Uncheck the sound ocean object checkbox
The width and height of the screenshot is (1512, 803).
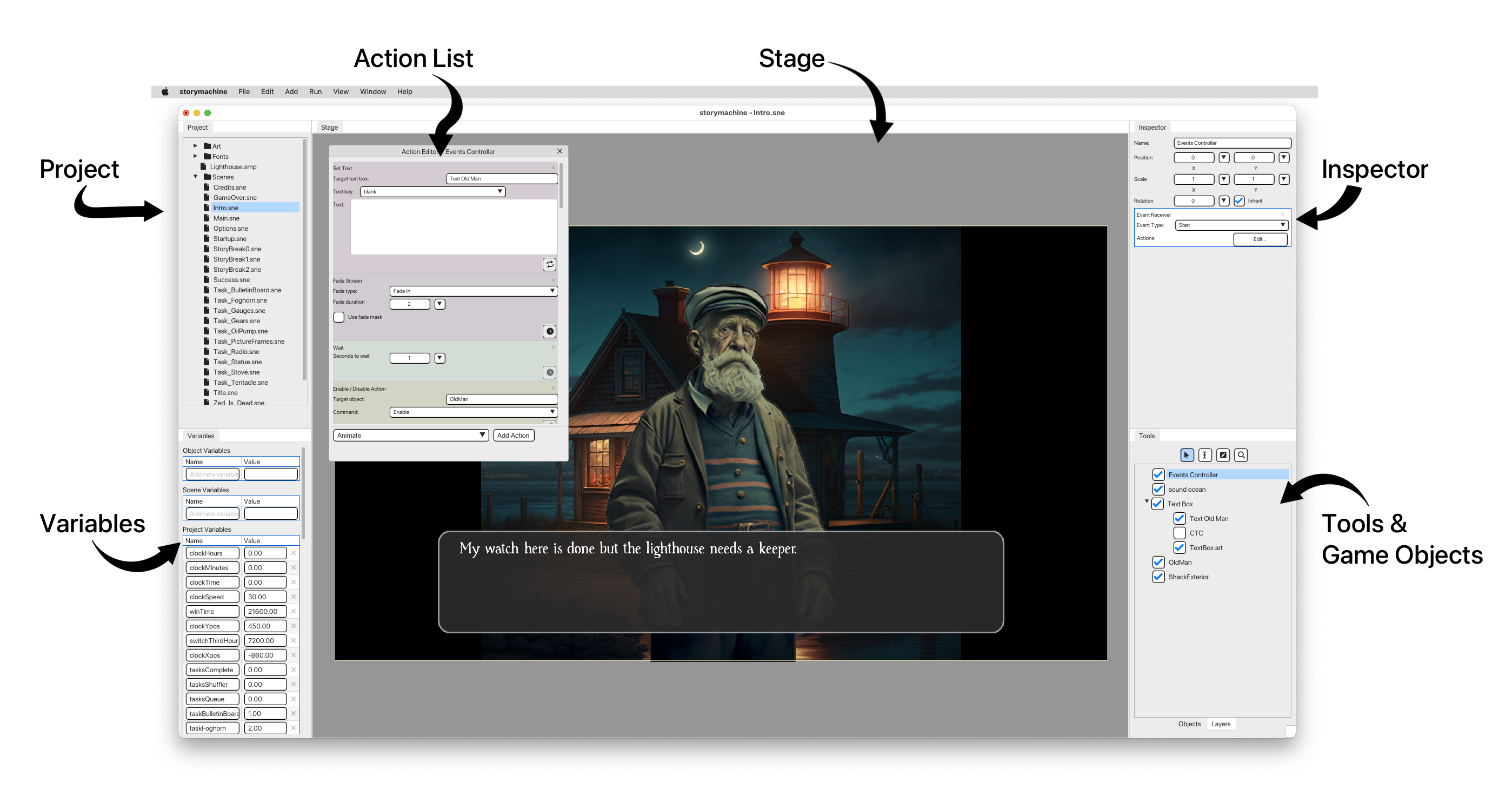coord(1158,489)
